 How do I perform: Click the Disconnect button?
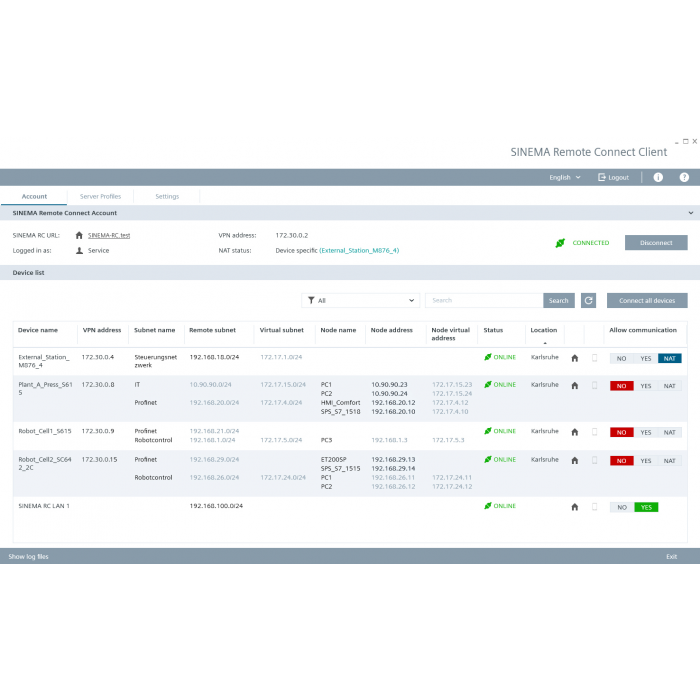point(656,243)
